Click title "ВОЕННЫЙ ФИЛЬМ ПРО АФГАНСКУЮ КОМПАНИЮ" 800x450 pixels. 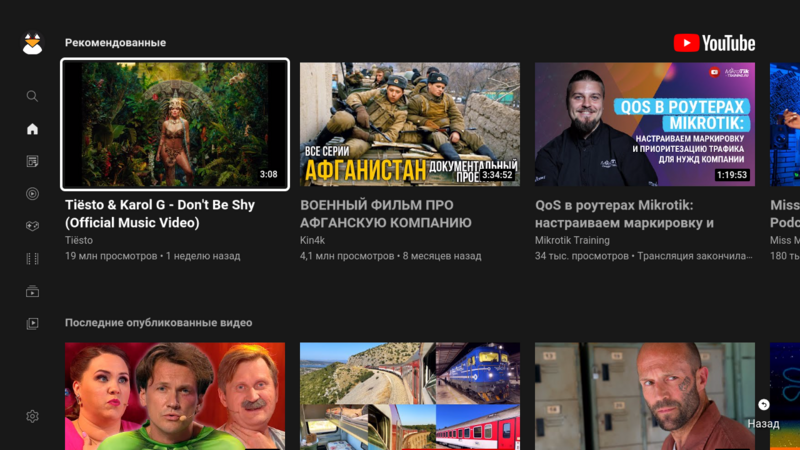click(386, 214)
